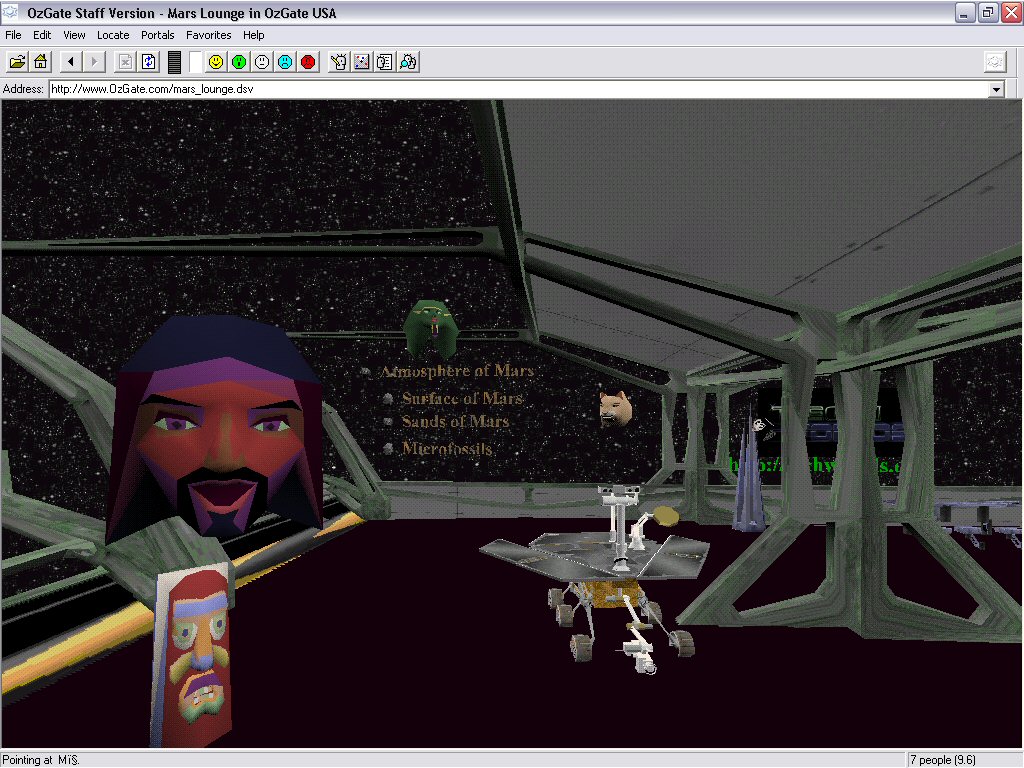
Task: Expand the Address bar dropdown arrow
Action: click(x=995, y=89)
